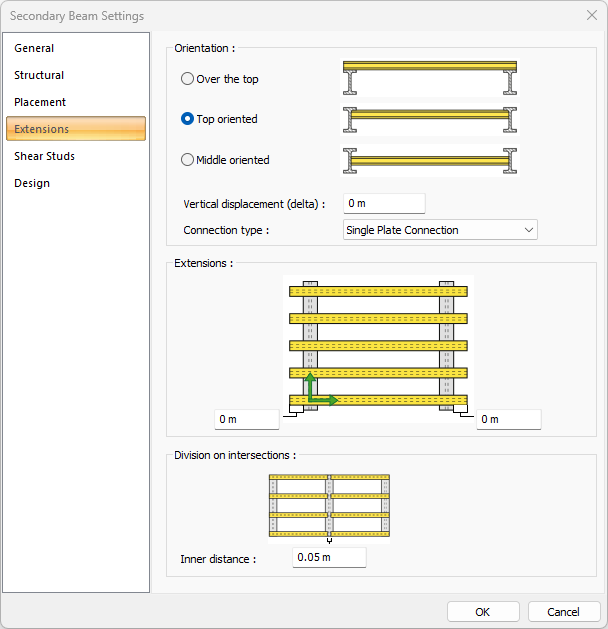Viewport: 608px width, 629px height.
Task: Enable Middle oriented orientation
Action: [x=188, y=160]
